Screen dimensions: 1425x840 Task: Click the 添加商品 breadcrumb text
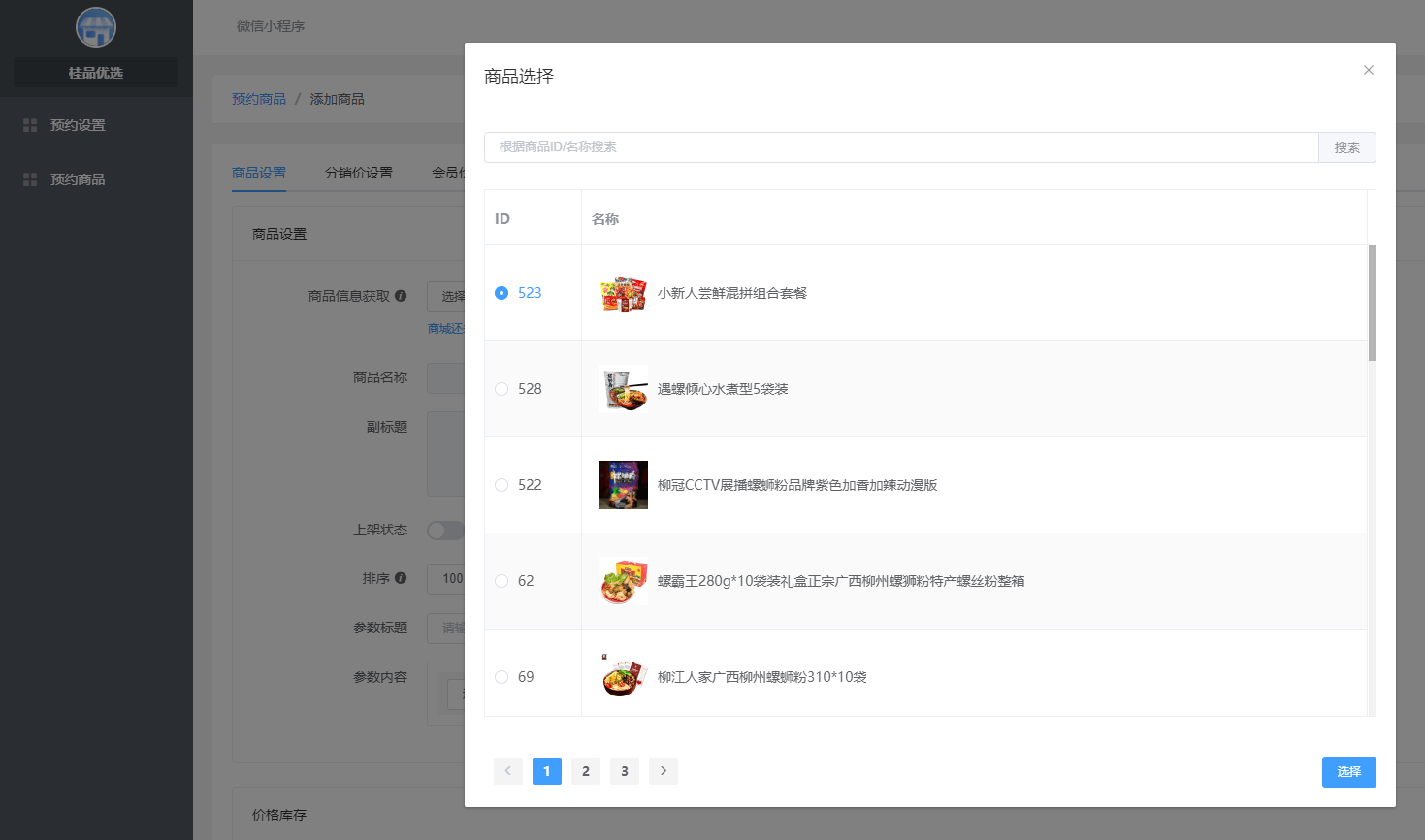coord(338,99)
